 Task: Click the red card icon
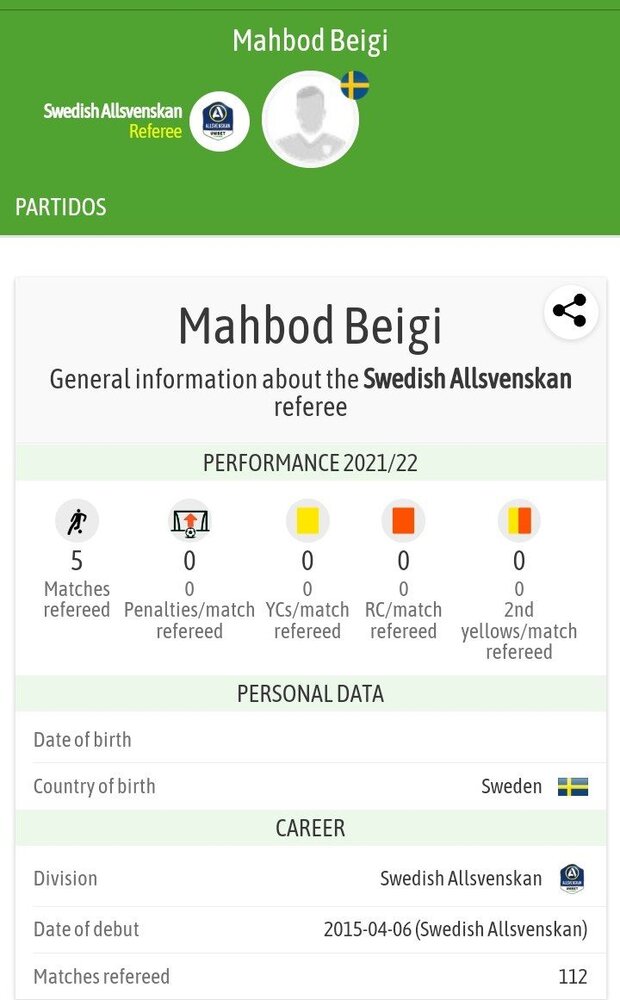403,521
